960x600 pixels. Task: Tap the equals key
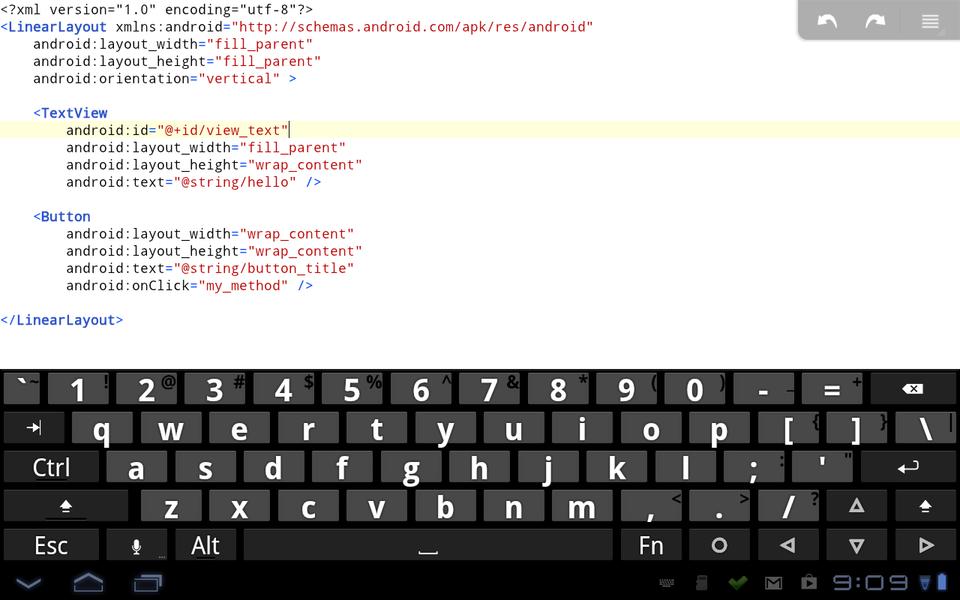click(x=832, y=389)
